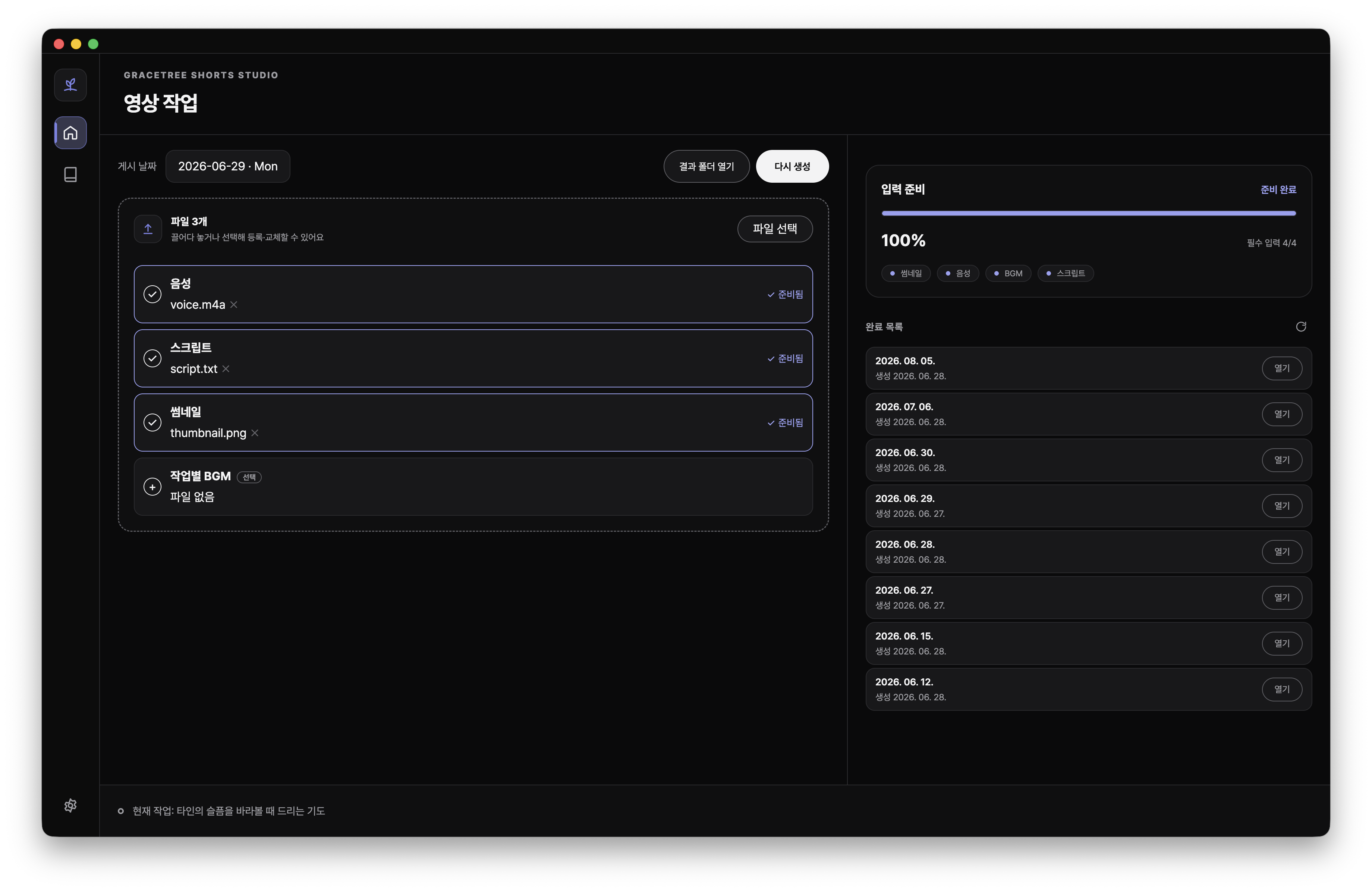The height and width of the screenshot is (892, 1372).
Task: Open the home view in sidebar
Action: pos(70,133)
